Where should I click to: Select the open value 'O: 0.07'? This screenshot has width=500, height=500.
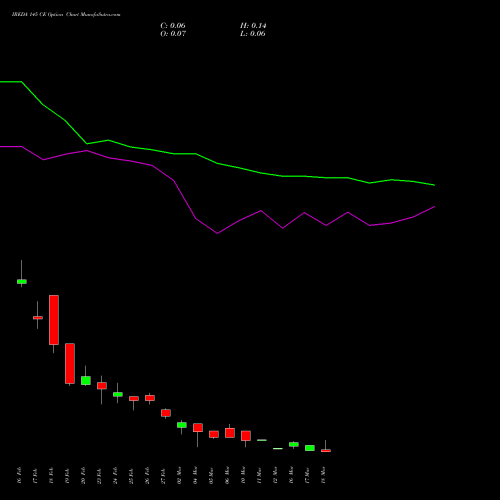173,34
